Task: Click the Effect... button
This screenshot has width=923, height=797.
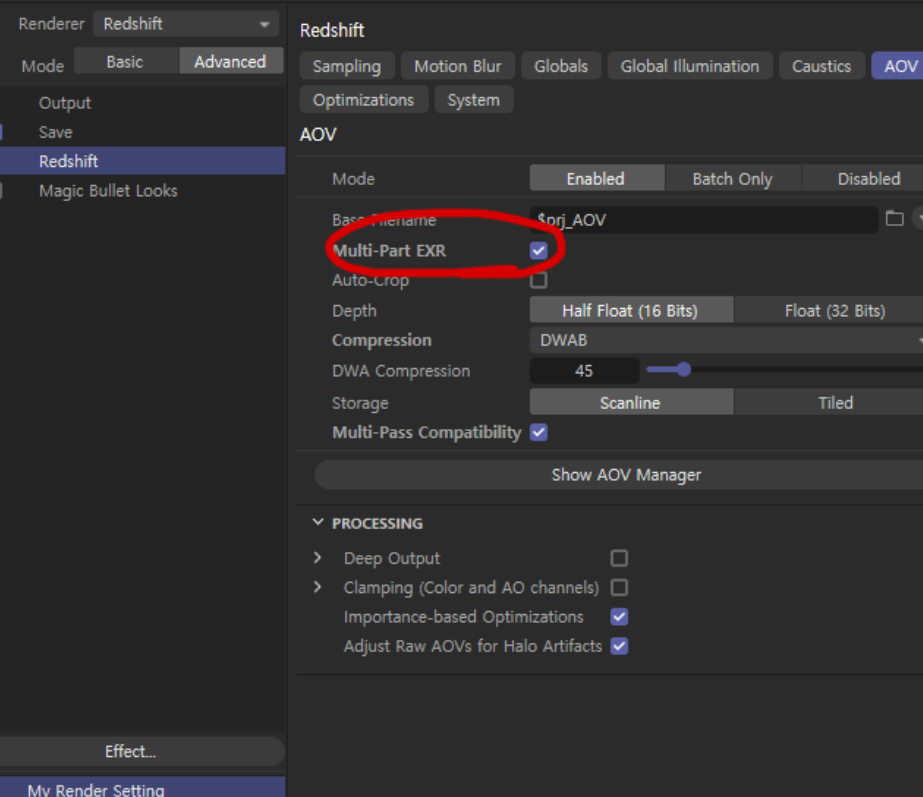Action: point(141,751)
